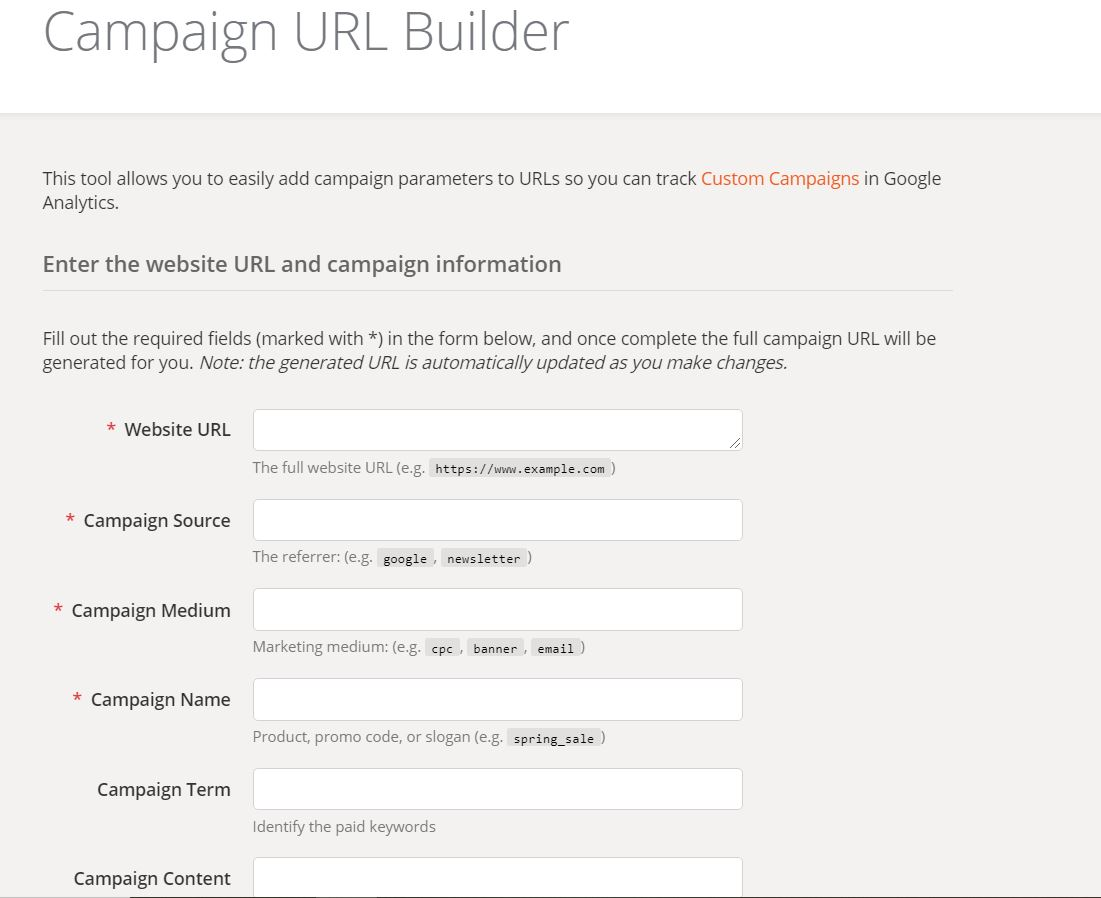The height and width of the screenshot is (898, 1101).
Task: Select the newsletter example code snippet
Action: pos(484,558)
